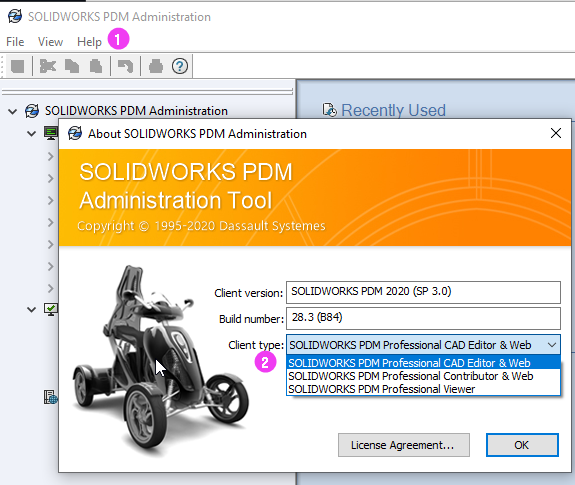Choose Professional CAD Editor & Web option
575x485 pixels.
coord(423,363)
